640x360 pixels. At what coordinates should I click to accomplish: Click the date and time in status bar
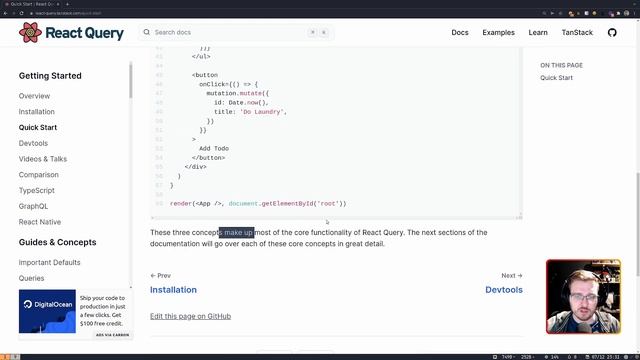pyautogui.click(x=606, y=357)
